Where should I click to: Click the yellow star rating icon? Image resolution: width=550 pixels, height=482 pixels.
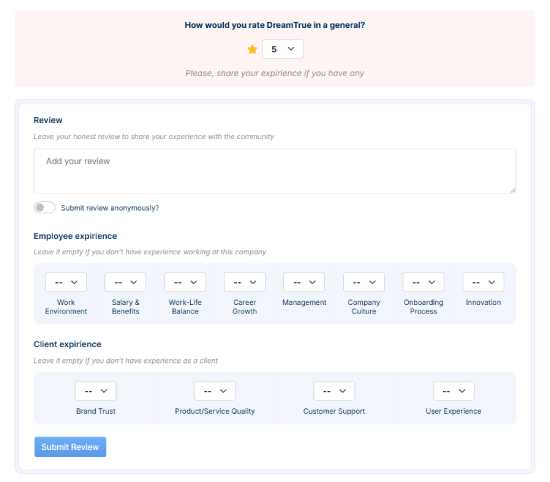click(252, 49)
